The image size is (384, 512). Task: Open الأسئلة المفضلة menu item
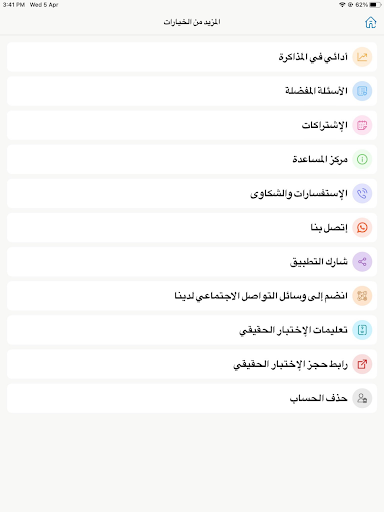192,91
